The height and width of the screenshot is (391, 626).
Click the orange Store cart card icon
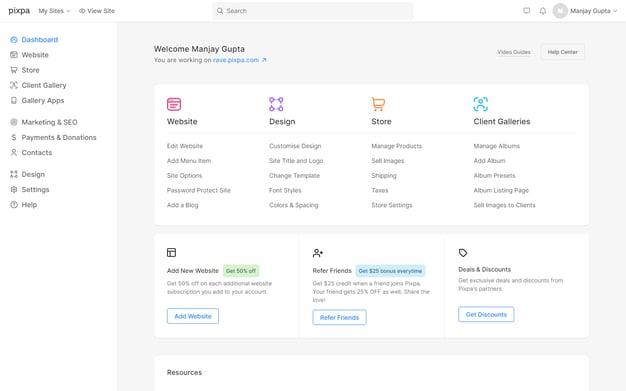coord(378,104)
